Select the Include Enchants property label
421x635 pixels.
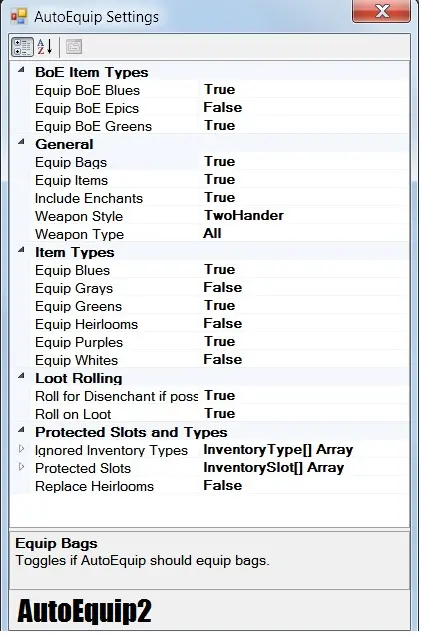pos(89,198)
